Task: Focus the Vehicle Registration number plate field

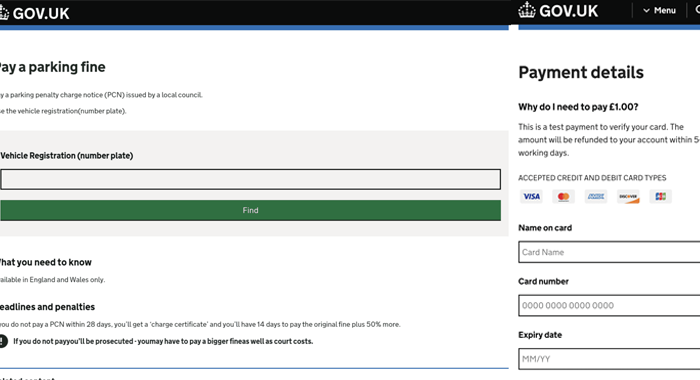Action: pos(250,179)
